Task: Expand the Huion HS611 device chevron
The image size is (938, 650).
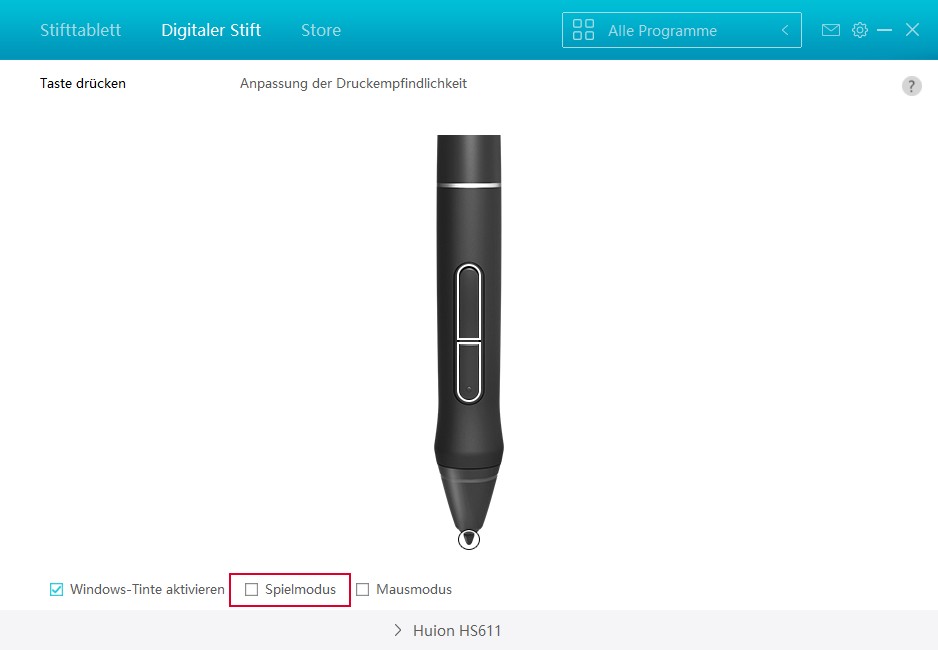Action: point(398,630)
